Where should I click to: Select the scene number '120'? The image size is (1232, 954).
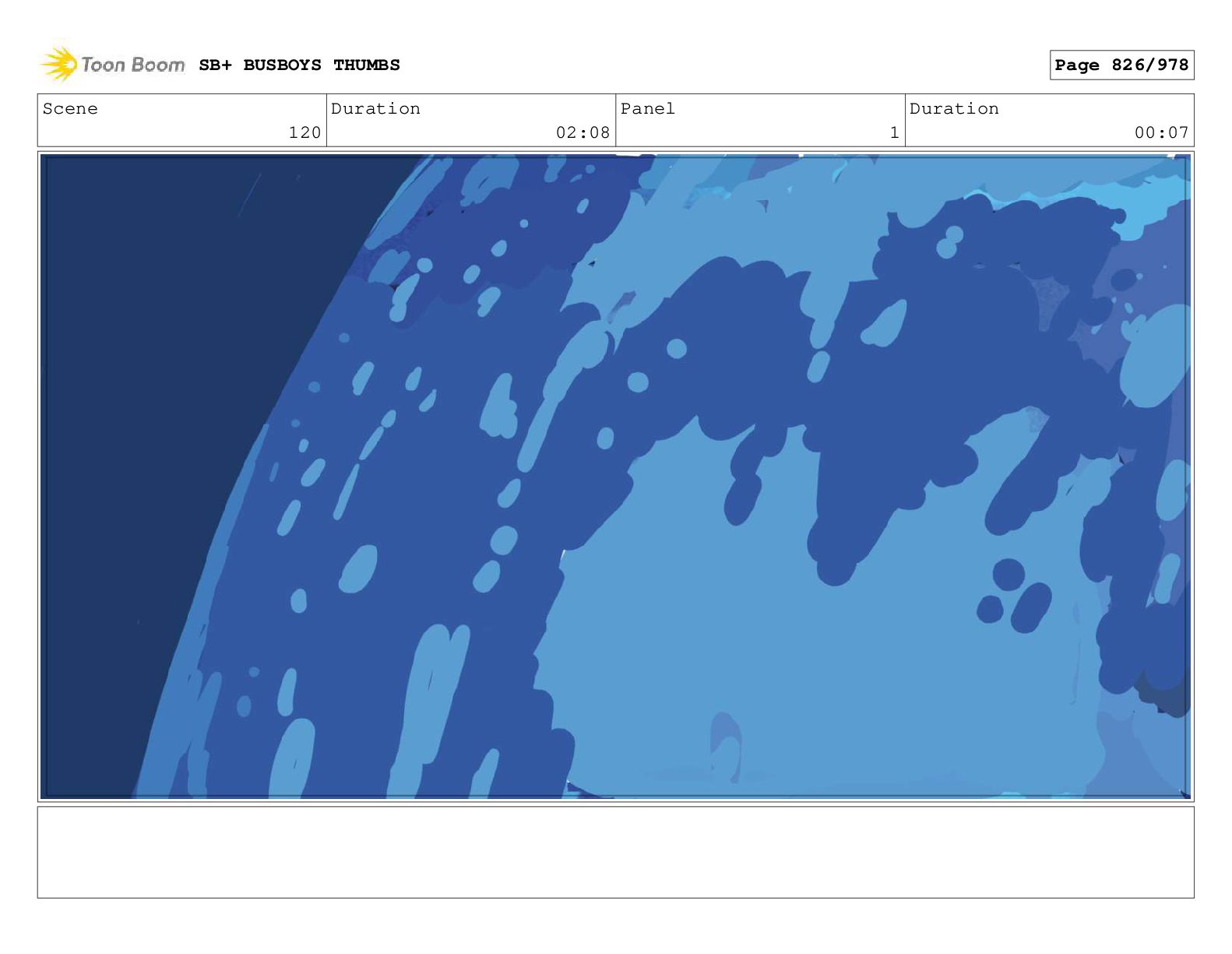tap(304, 133)
